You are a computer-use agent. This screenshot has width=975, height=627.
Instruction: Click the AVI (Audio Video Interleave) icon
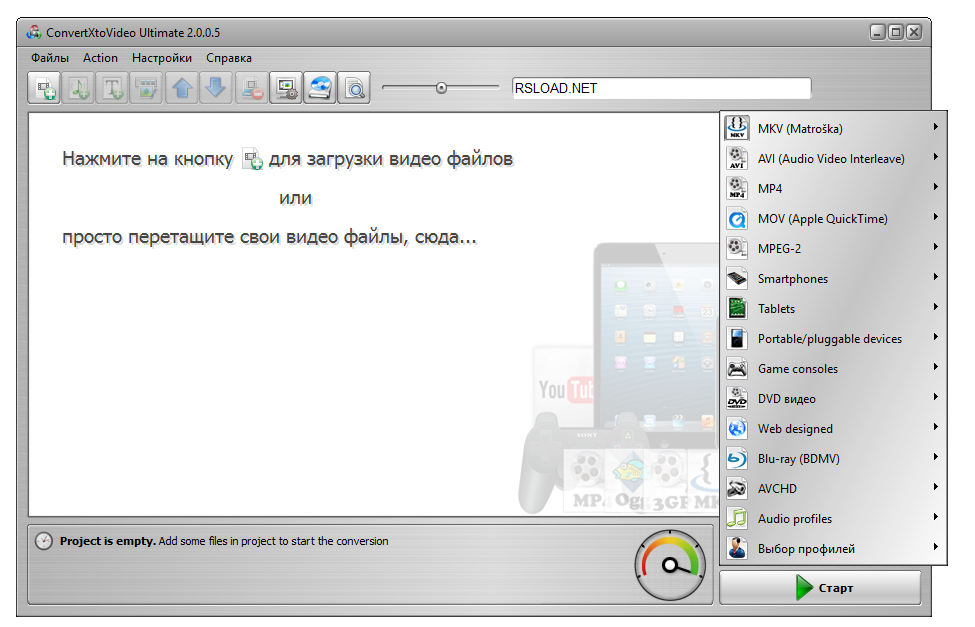tap(737, 158)
